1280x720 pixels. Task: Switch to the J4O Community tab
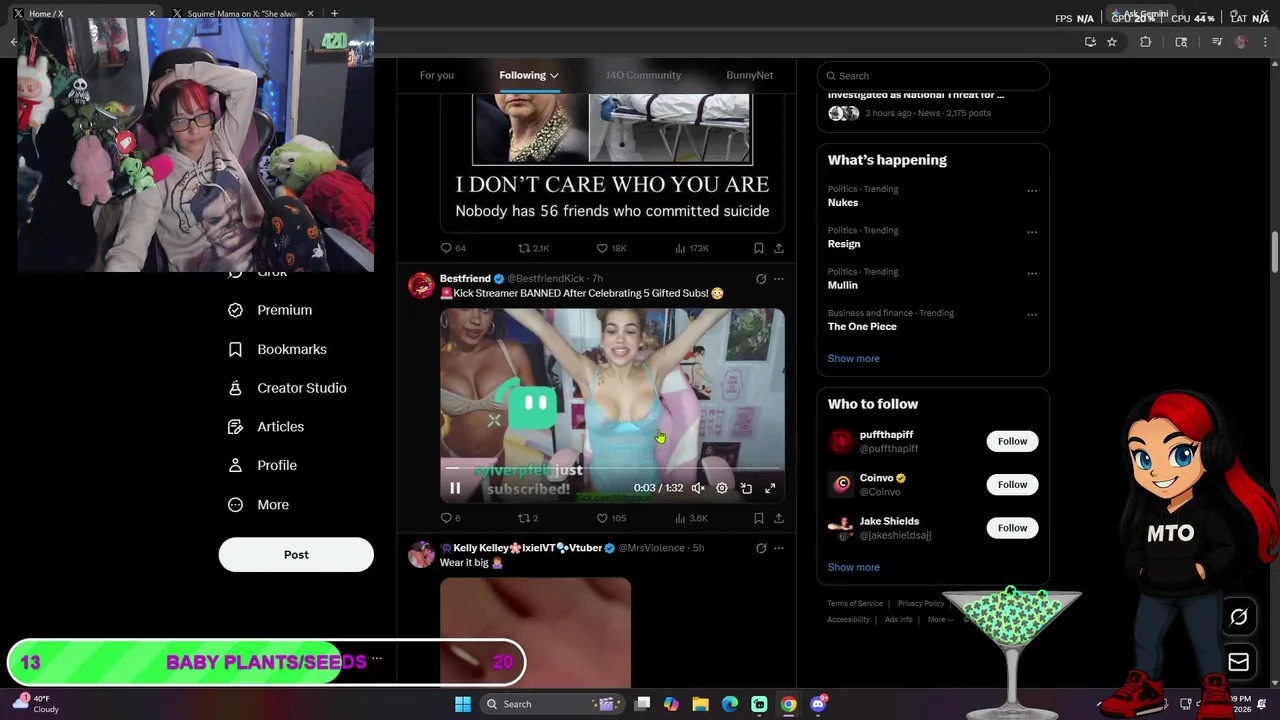tap(643, 75)
